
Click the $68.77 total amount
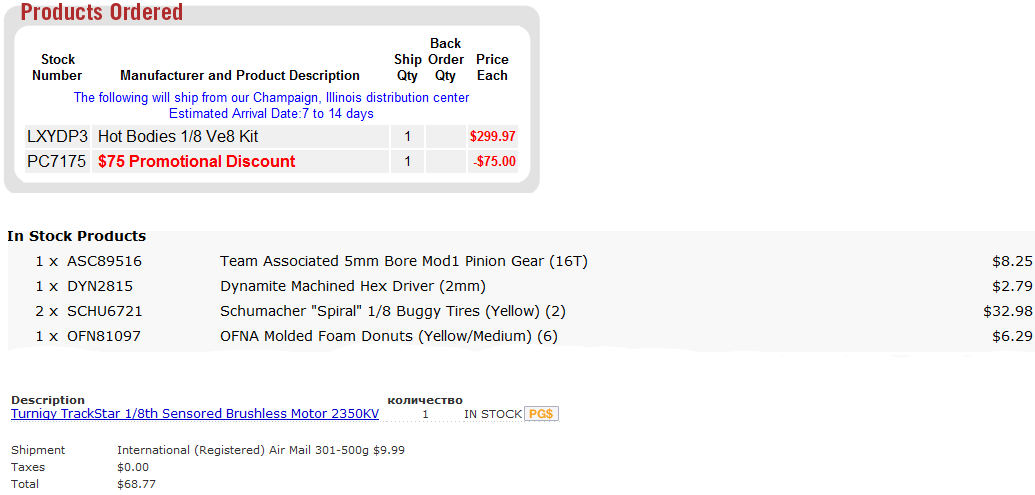136,484
